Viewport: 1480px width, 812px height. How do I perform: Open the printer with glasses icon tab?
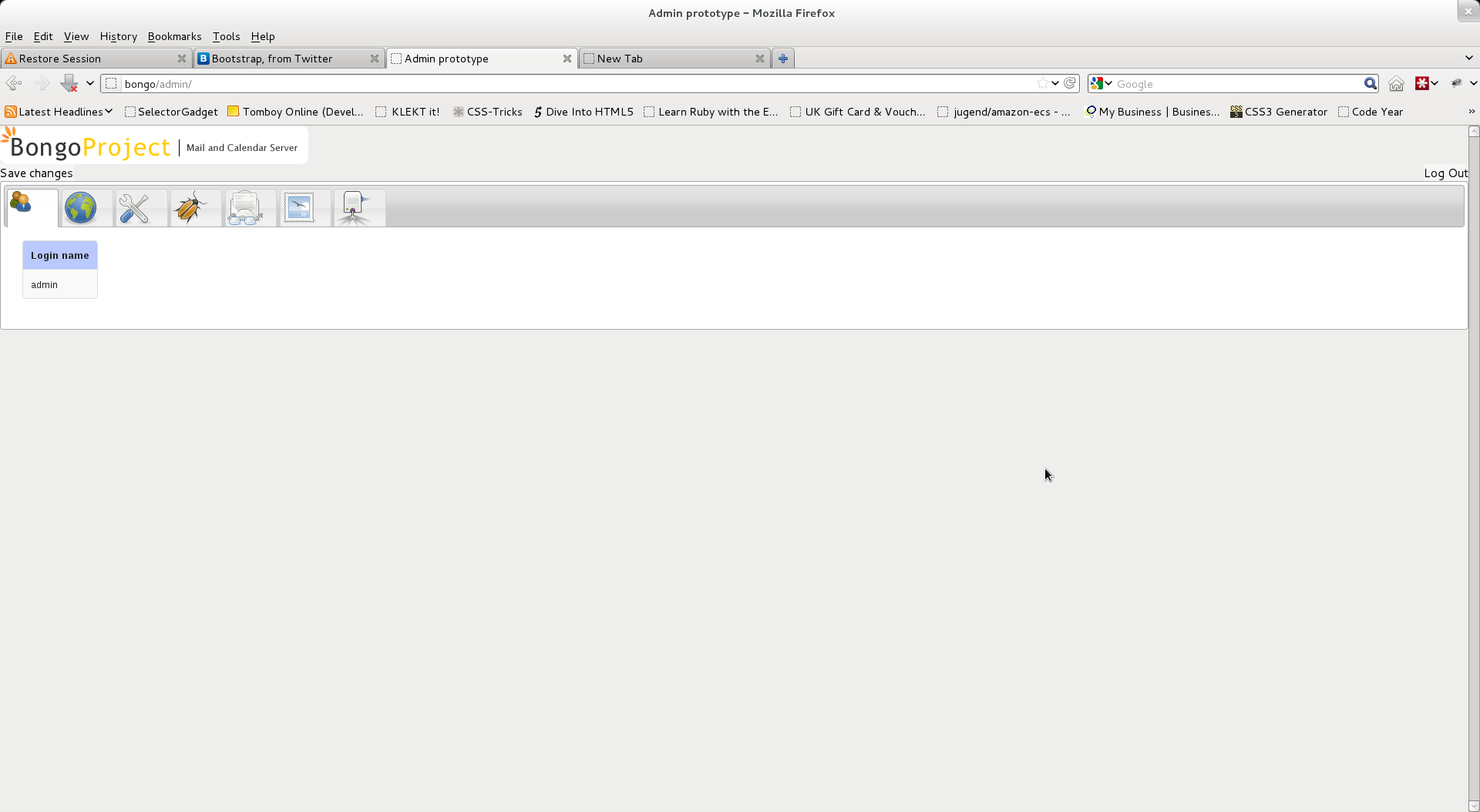coord(245,208)
